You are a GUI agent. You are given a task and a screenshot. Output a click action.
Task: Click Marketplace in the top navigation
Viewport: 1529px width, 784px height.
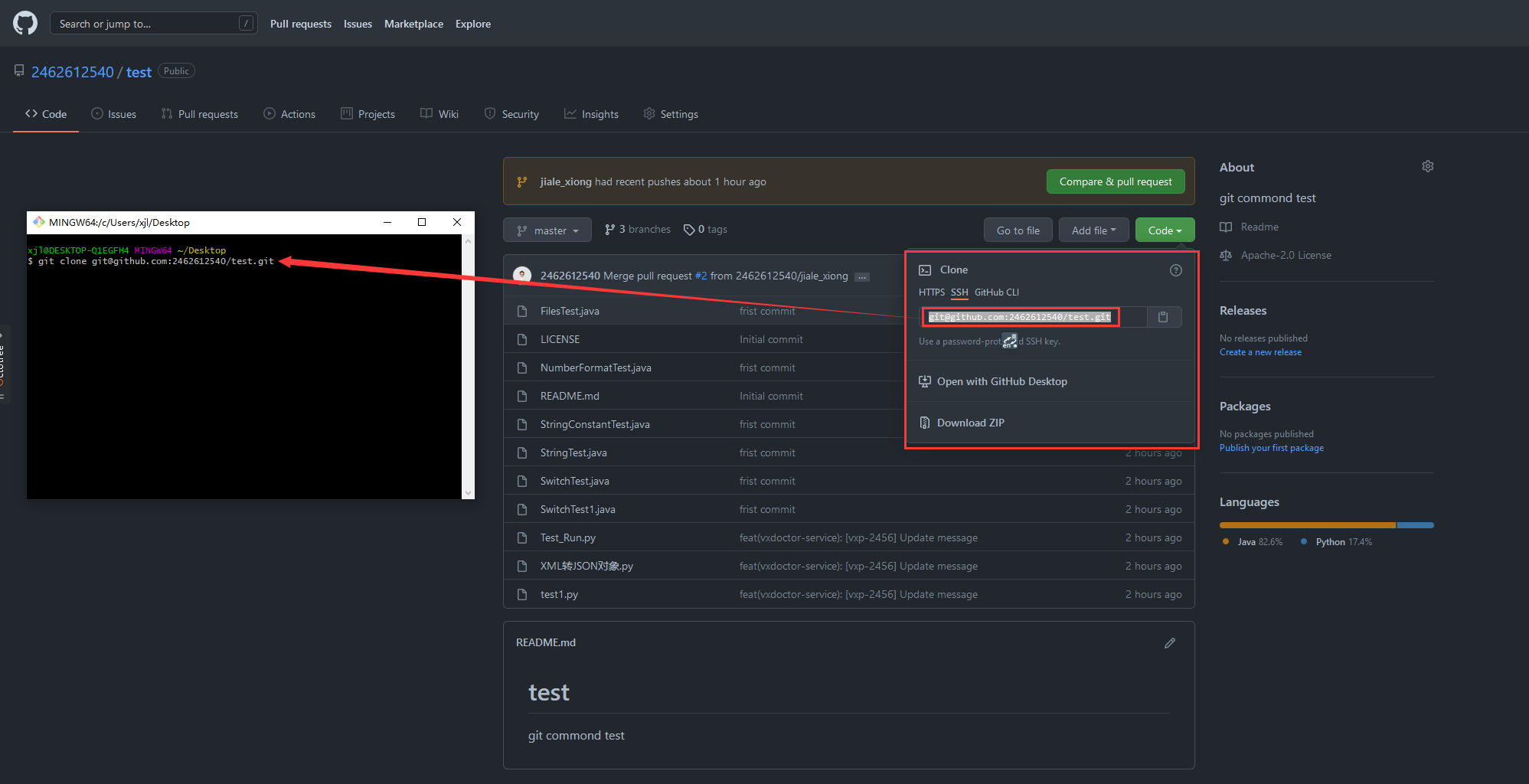click(413, 24)
